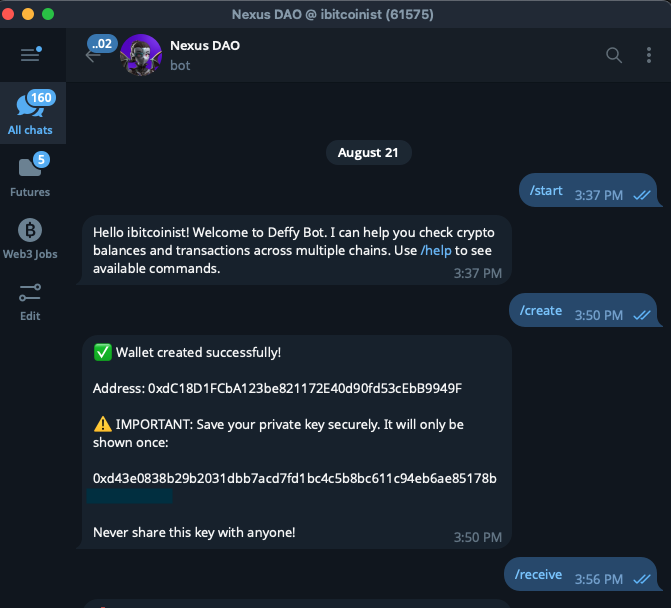This screenshot has width=671, height=608.
Task: Select the All chats folder
Action: pyautogui.click(x=30, y=114)
